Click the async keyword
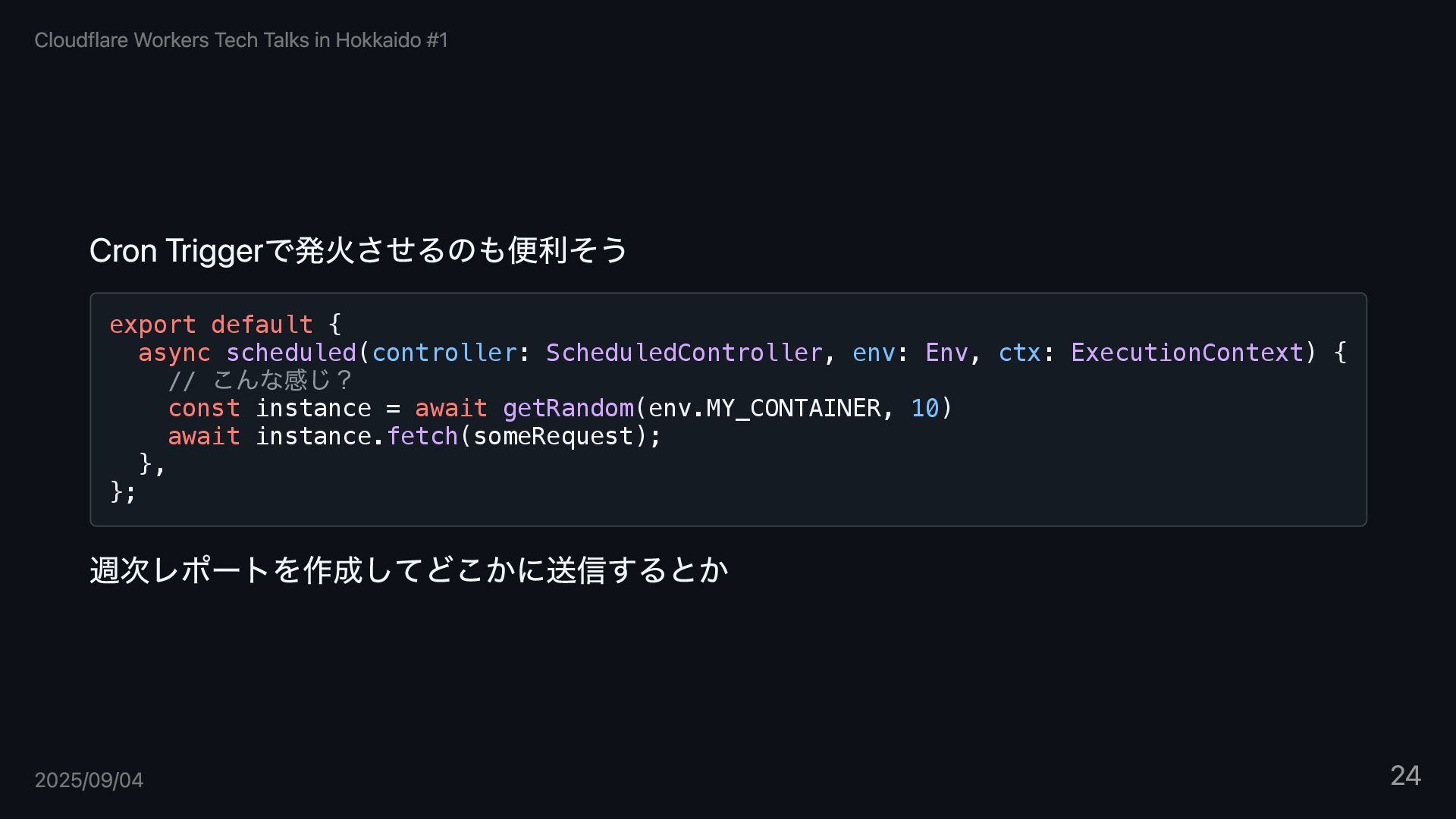This screenshot has height=819, width=1456. point(174,353)
